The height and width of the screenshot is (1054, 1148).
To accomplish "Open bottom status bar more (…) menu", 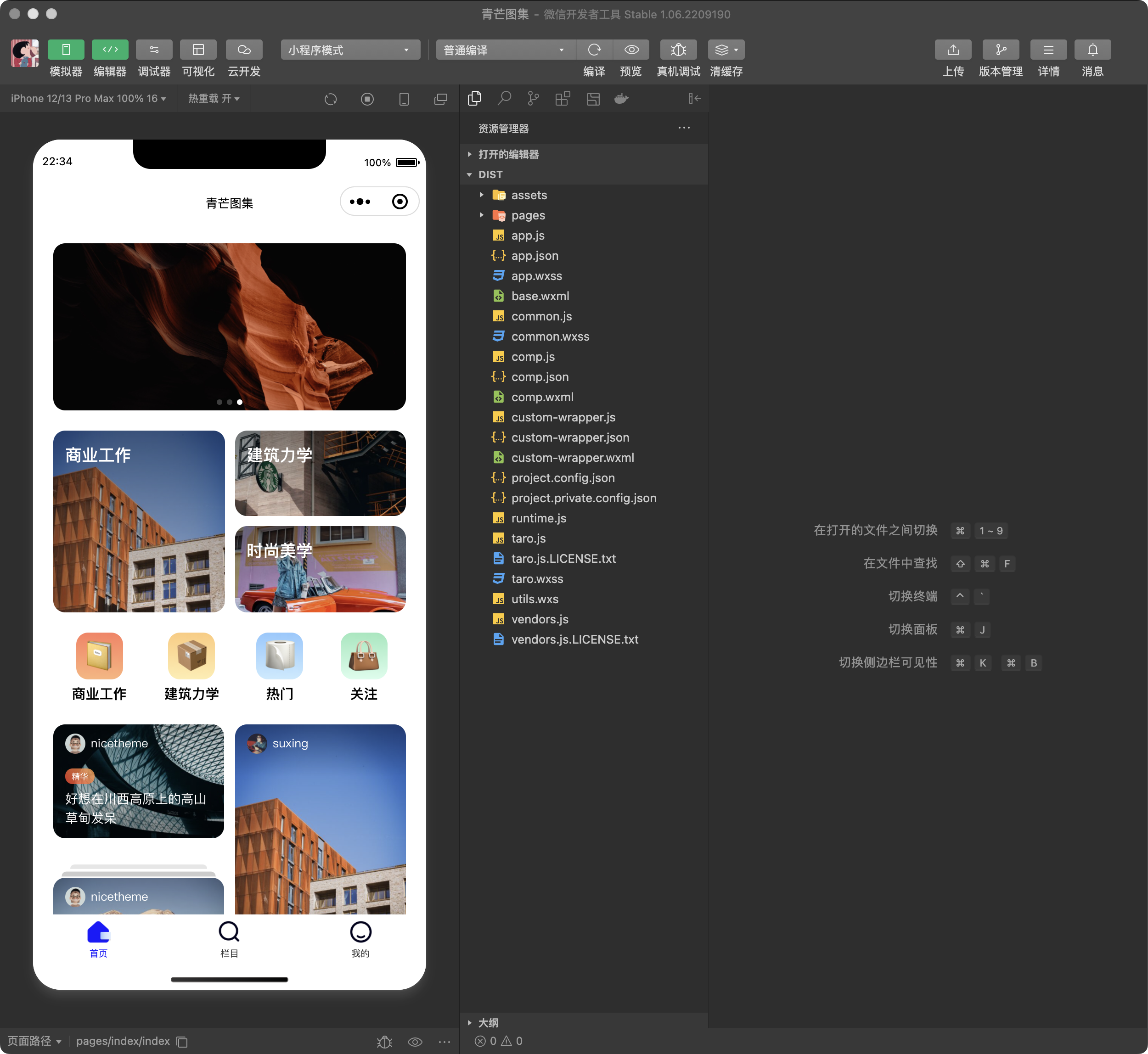I will point(445,1042).
